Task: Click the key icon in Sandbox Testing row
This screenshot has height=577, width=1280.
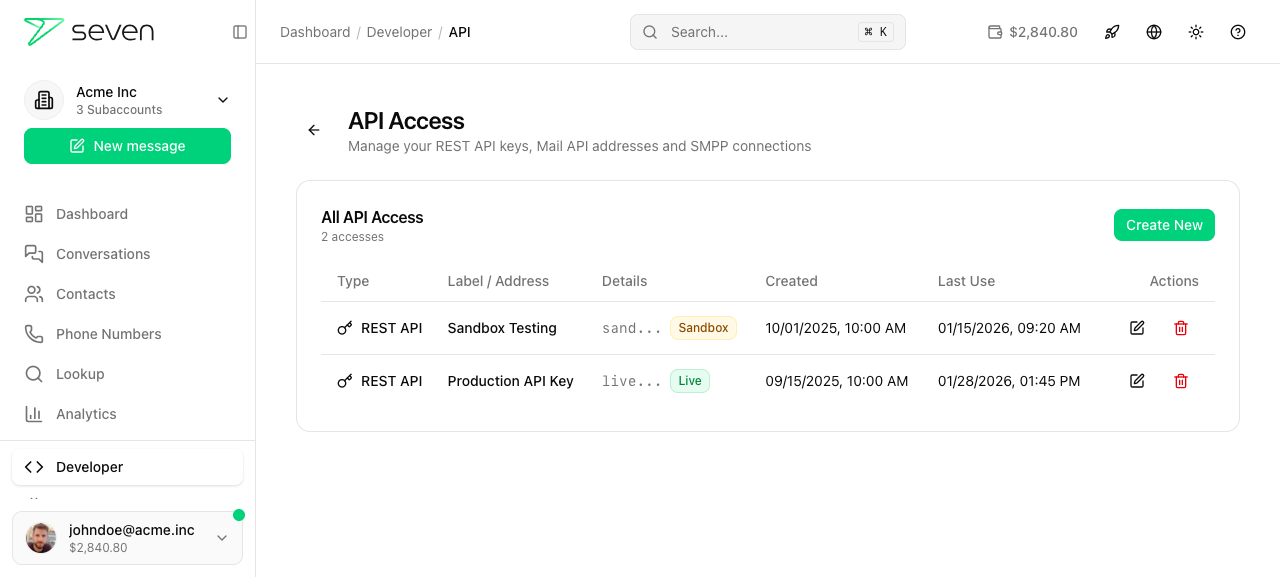Action: point(345,328)
